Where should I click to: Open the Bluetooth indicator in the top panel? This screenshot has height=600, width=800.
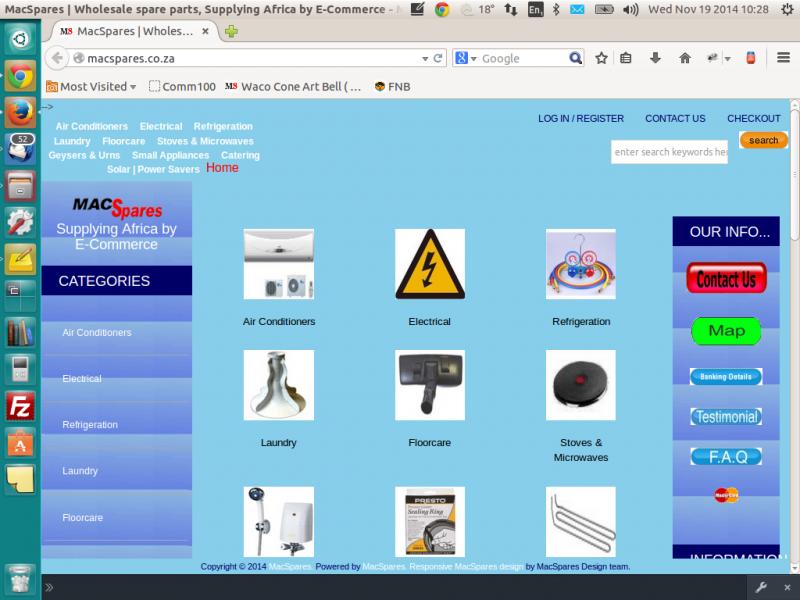(x=556, y=9)
